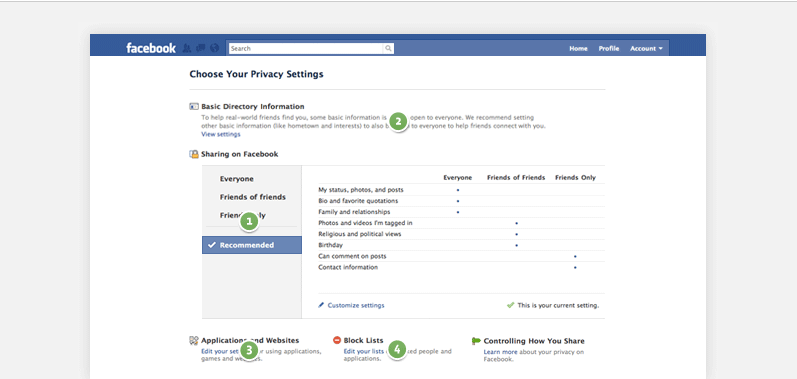Click the red Block Lists icon
This screenshot has height=379, width=797.
(x=336, y=340)
